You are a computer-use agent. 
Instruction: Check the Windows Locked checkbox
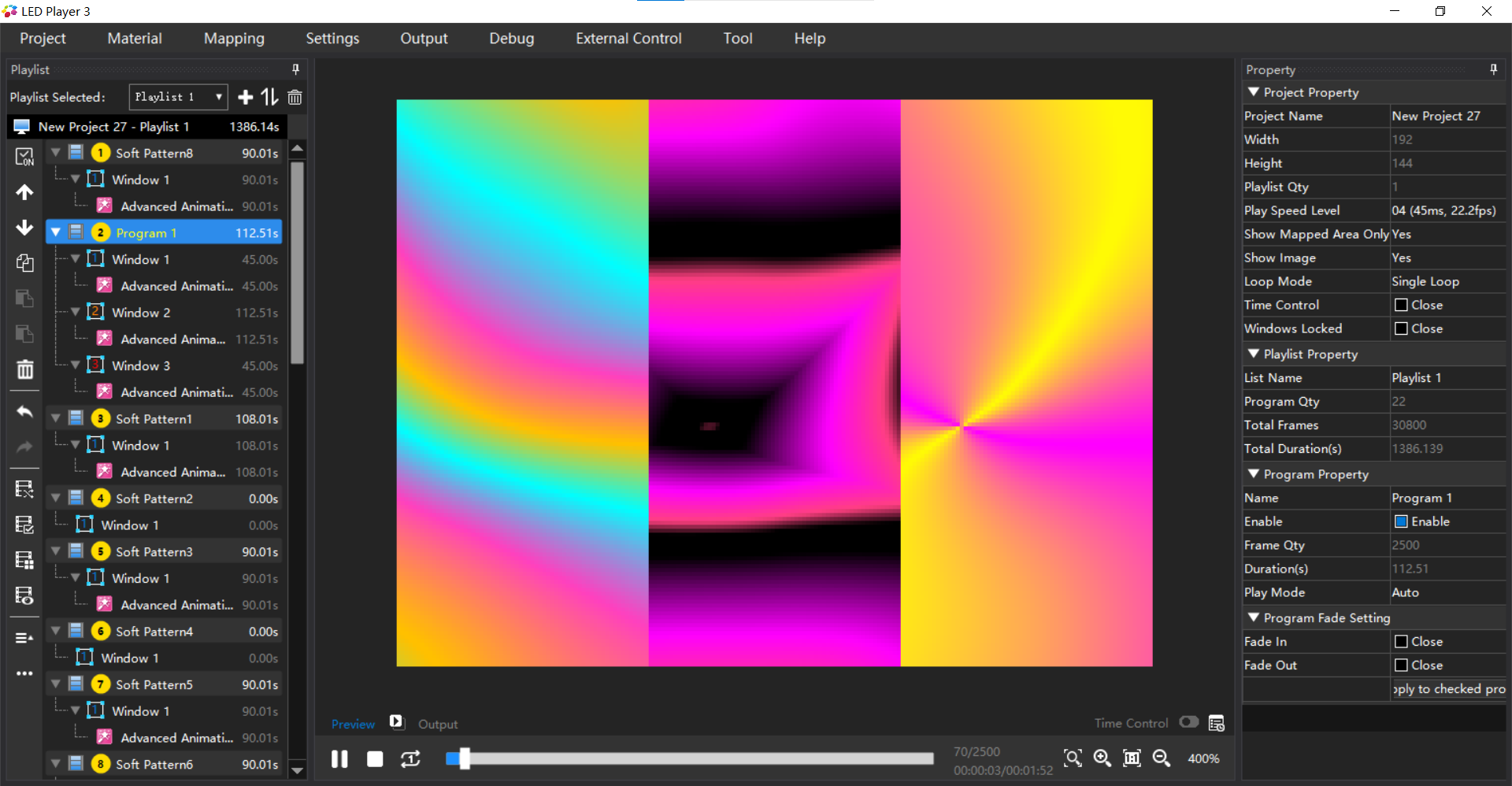pos(1401,328)
